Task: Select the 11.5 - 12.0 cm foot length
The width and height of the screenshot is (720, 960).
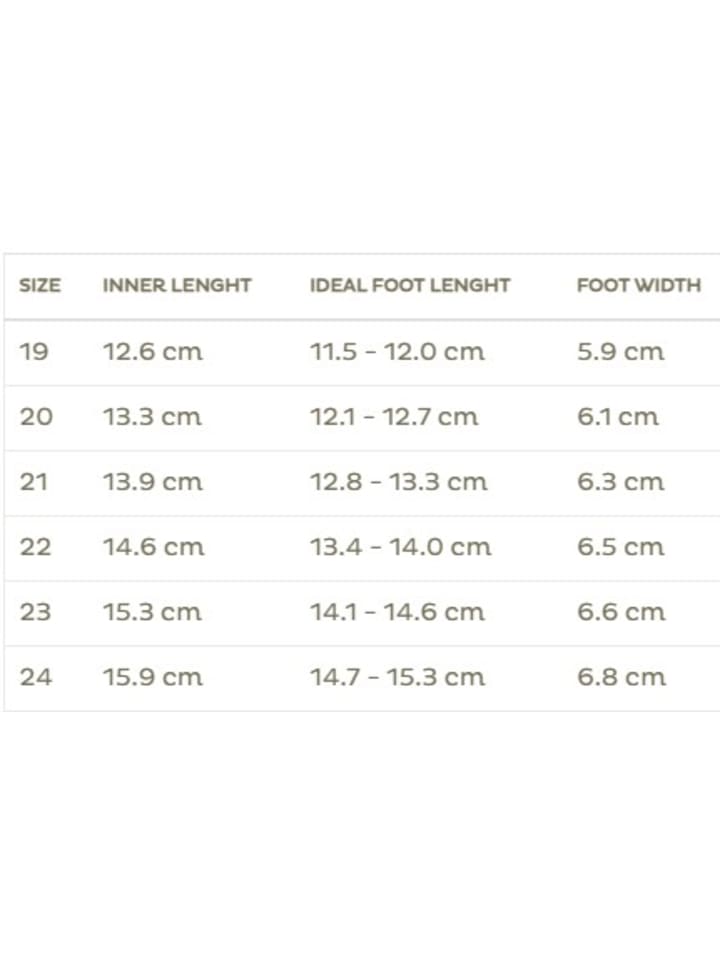Action: [397, 352]
